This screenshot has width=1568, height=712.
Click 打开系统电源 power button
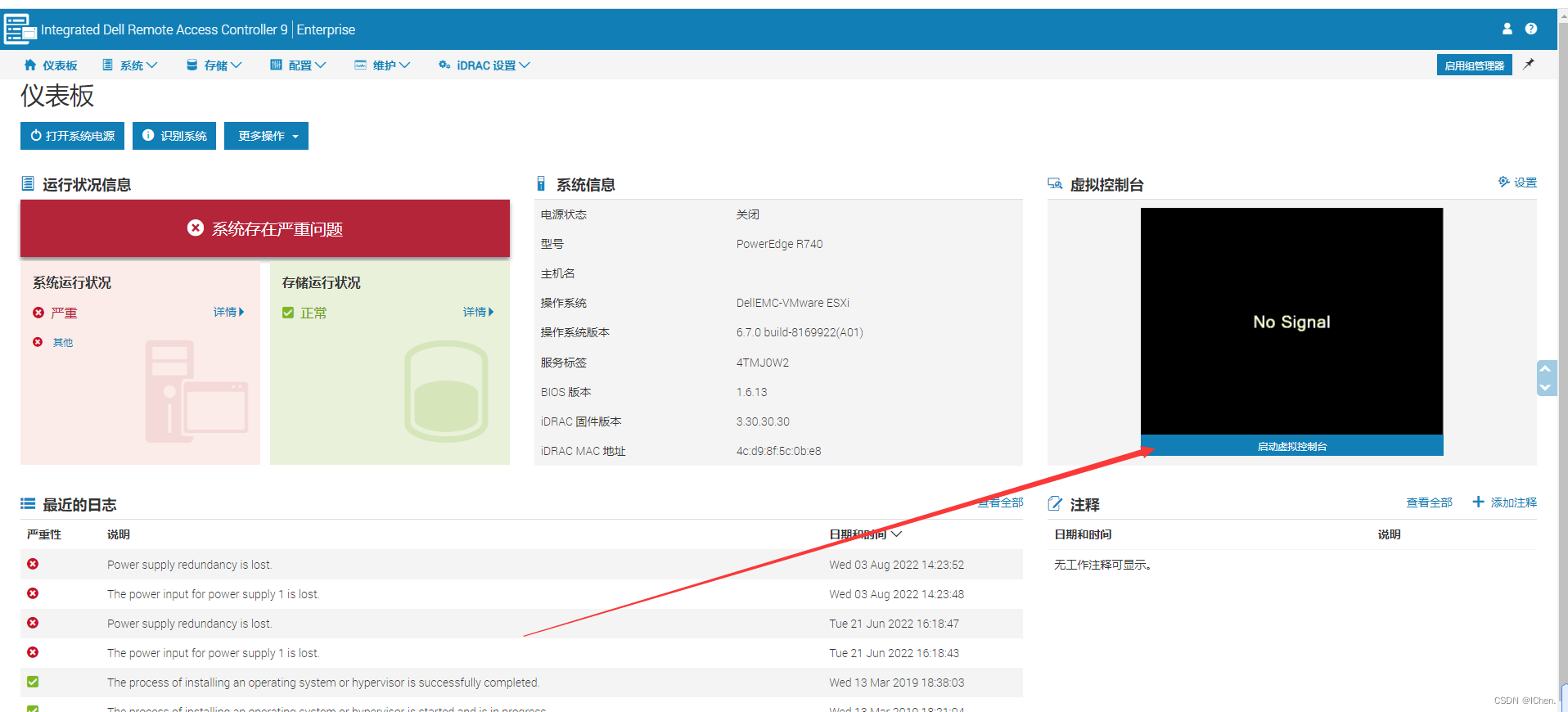72,136
